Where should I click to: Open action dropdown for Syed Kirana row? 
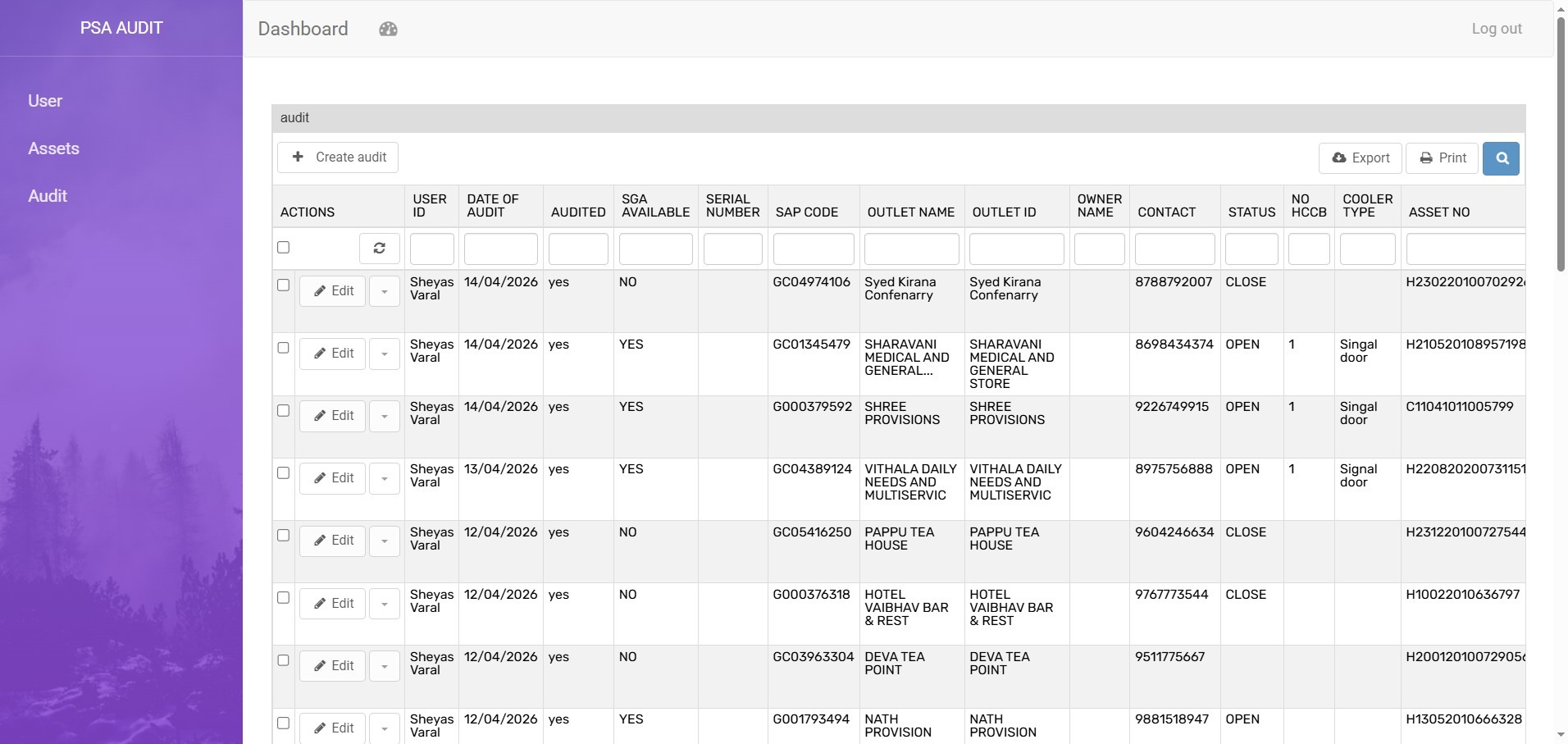click(x=385, y=291)
